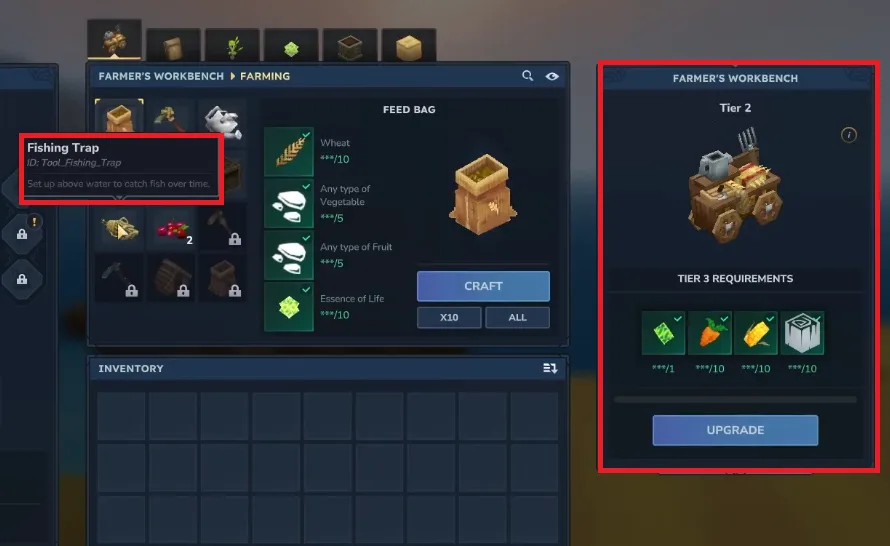Toggle the eye visibility icon in header

pyautogui.click(x=552, y=76)
